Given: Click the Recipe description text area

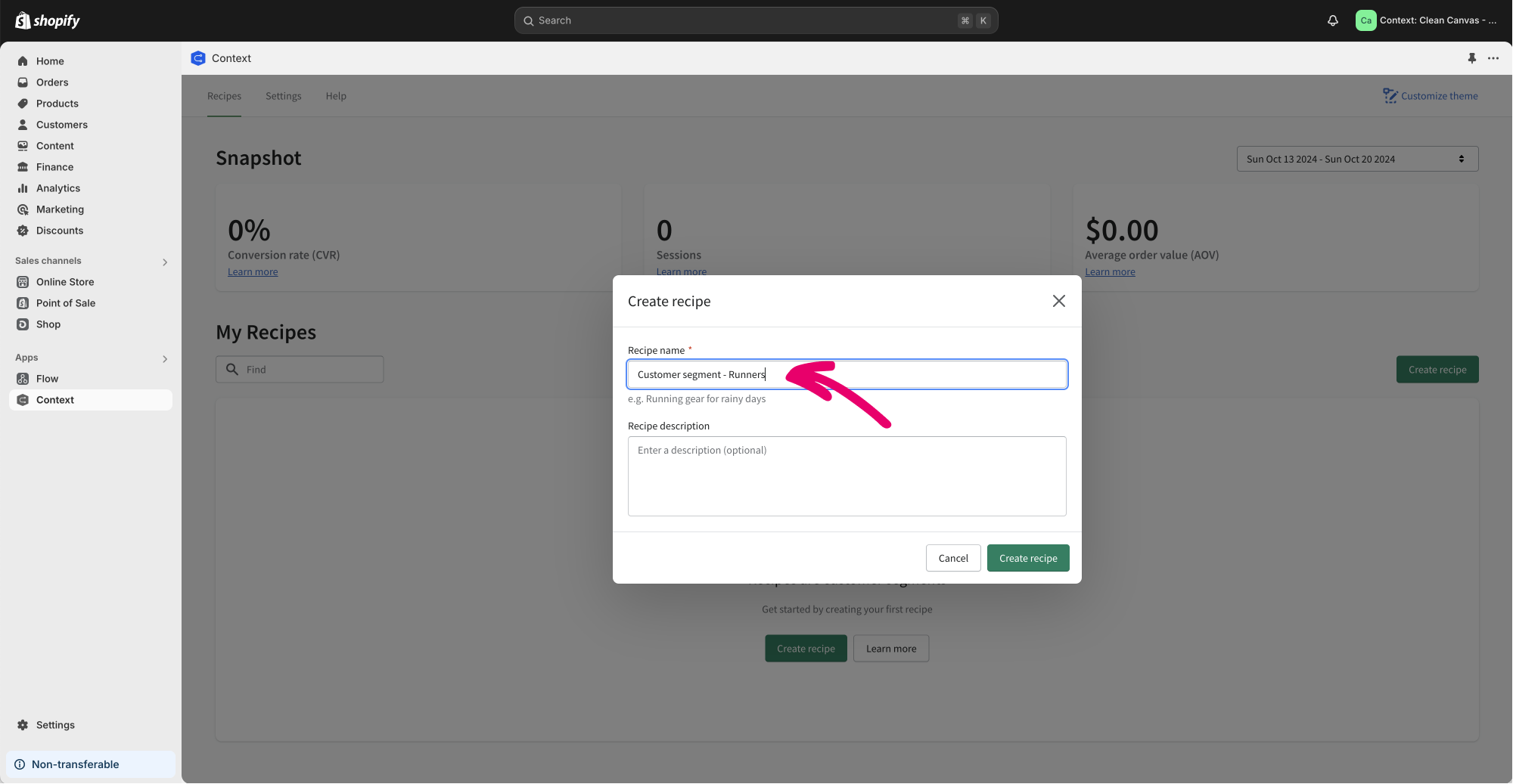Looking at the screenshot, I should (847, 476).
